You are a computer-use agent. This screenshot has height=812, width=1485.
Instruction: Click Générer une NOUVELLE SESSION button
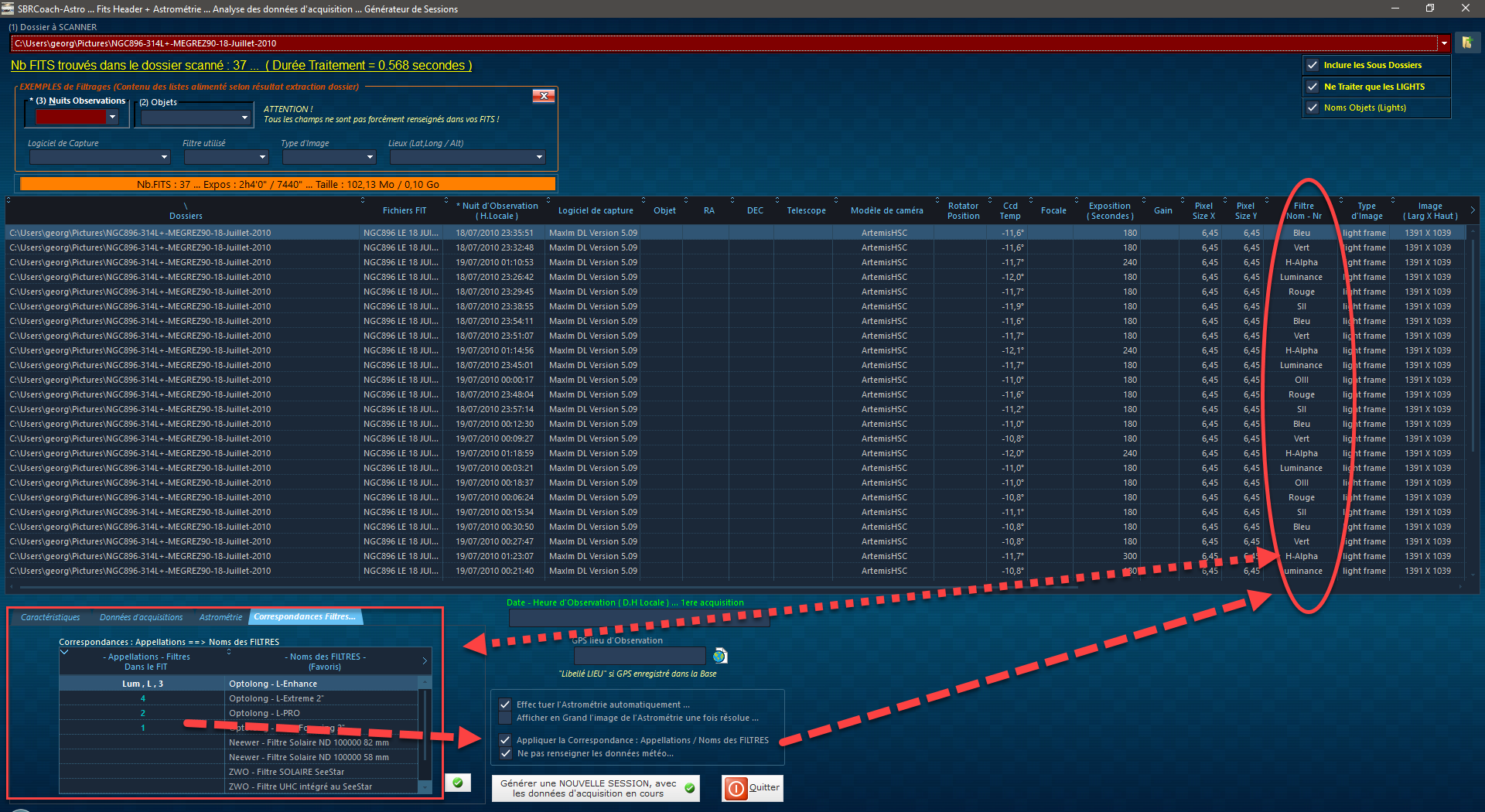pyautogui.click(x=596, y=788)
